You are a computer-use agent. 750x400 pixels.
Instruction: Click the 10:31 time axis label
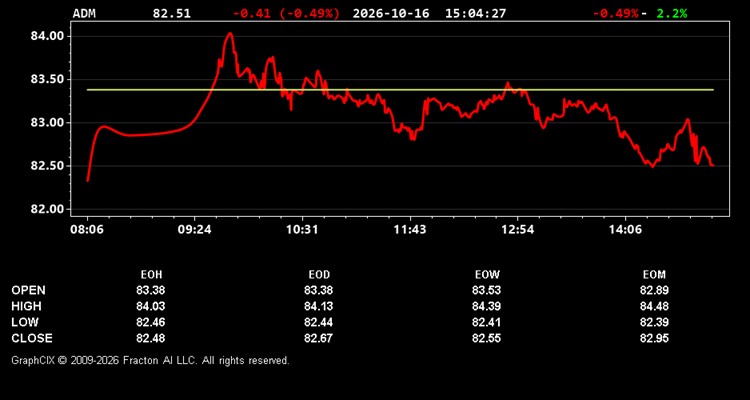302,230
